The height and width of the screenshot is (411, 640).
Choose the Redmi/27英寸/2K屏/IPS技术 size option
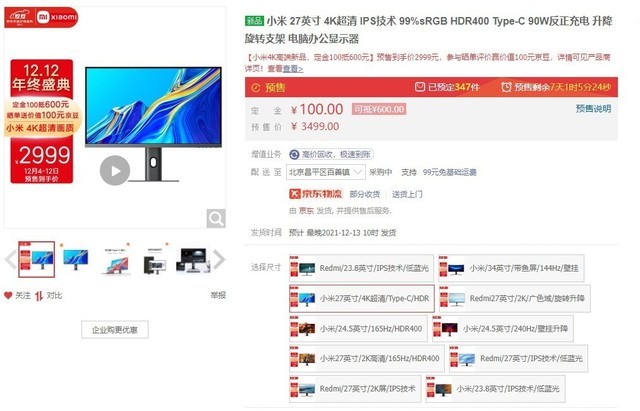[355, 389]
